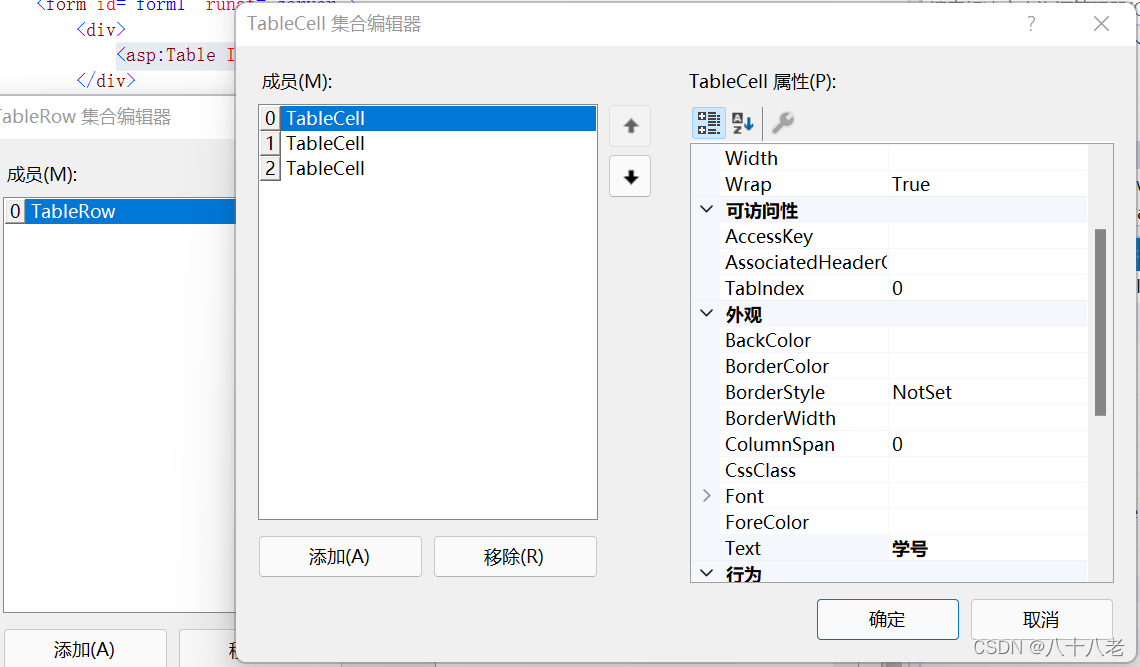
Task: Edit the Text property value 学号
Action: click(988, 548)
